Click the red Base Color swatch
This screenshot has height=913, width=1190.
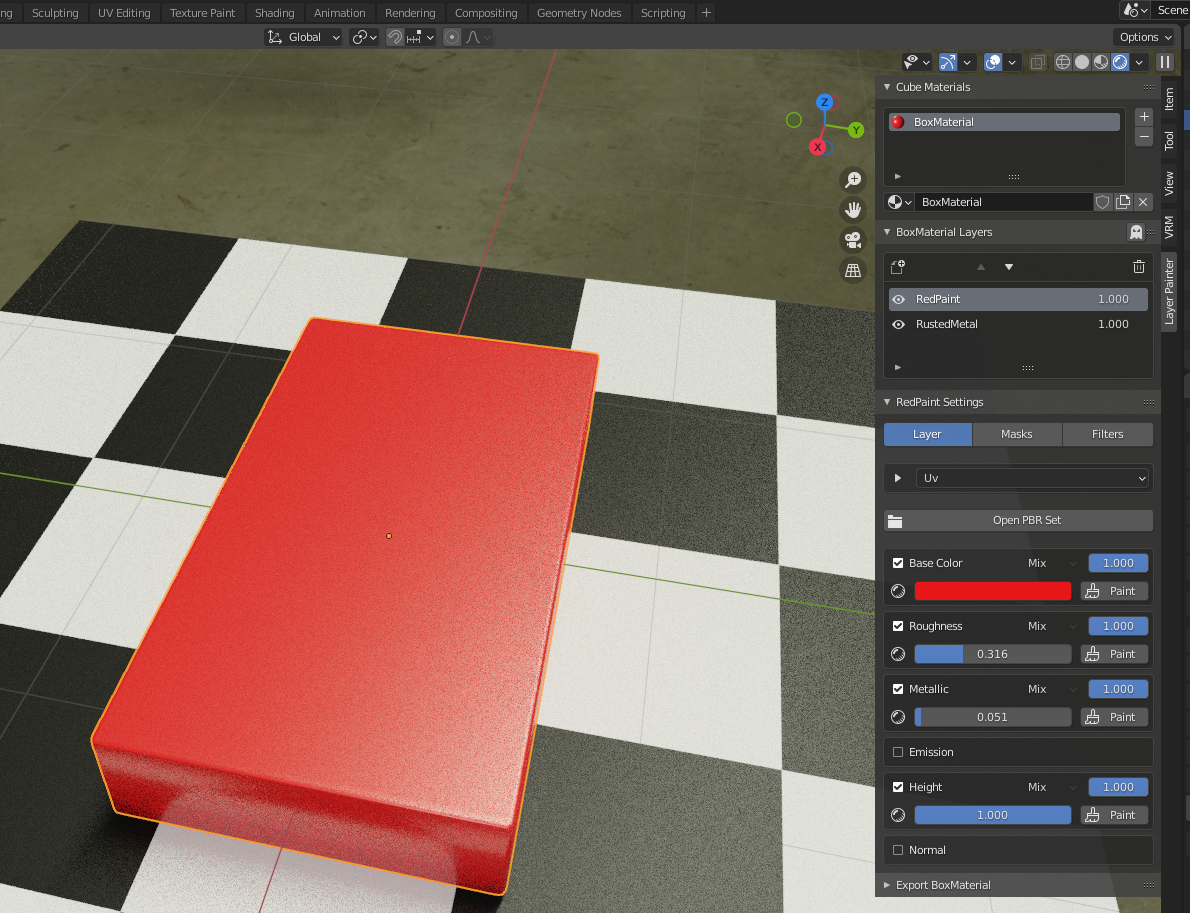coord(992,591)
